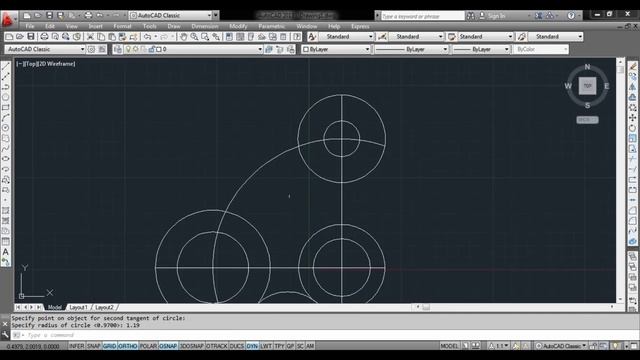Click the Dimension Style icon

pos(382,37)
